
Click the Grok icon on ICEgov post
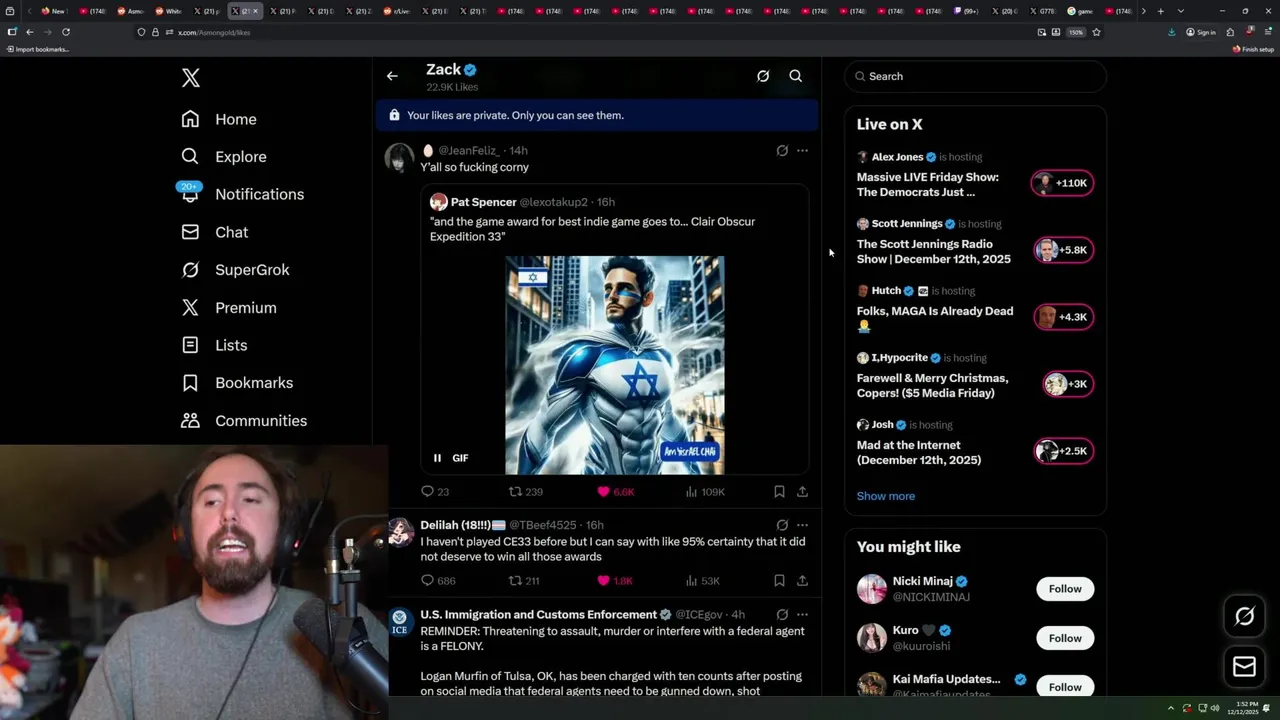[782, 615]
